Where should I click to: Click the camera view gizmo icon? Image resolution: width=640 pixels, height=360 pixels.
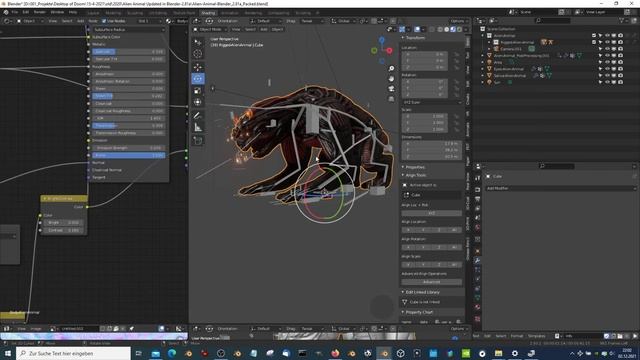click(x=391, y=89)
